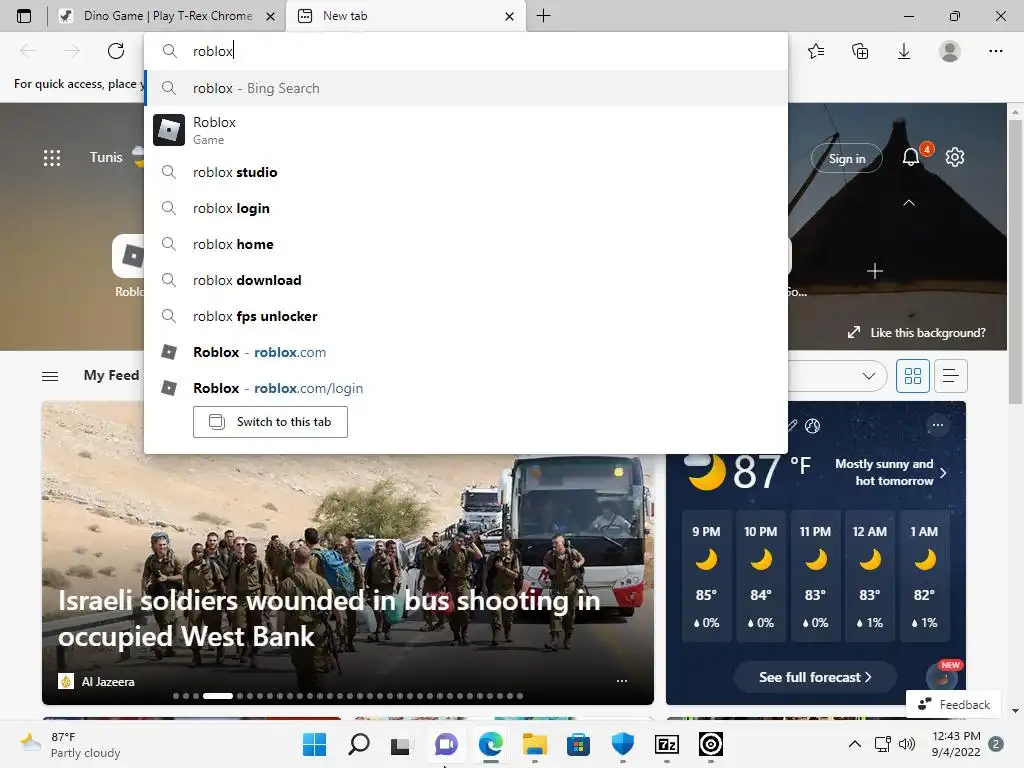The image size is (1024, 768).
Task: Open the Windows Start menu
Action: click(314, 744)
